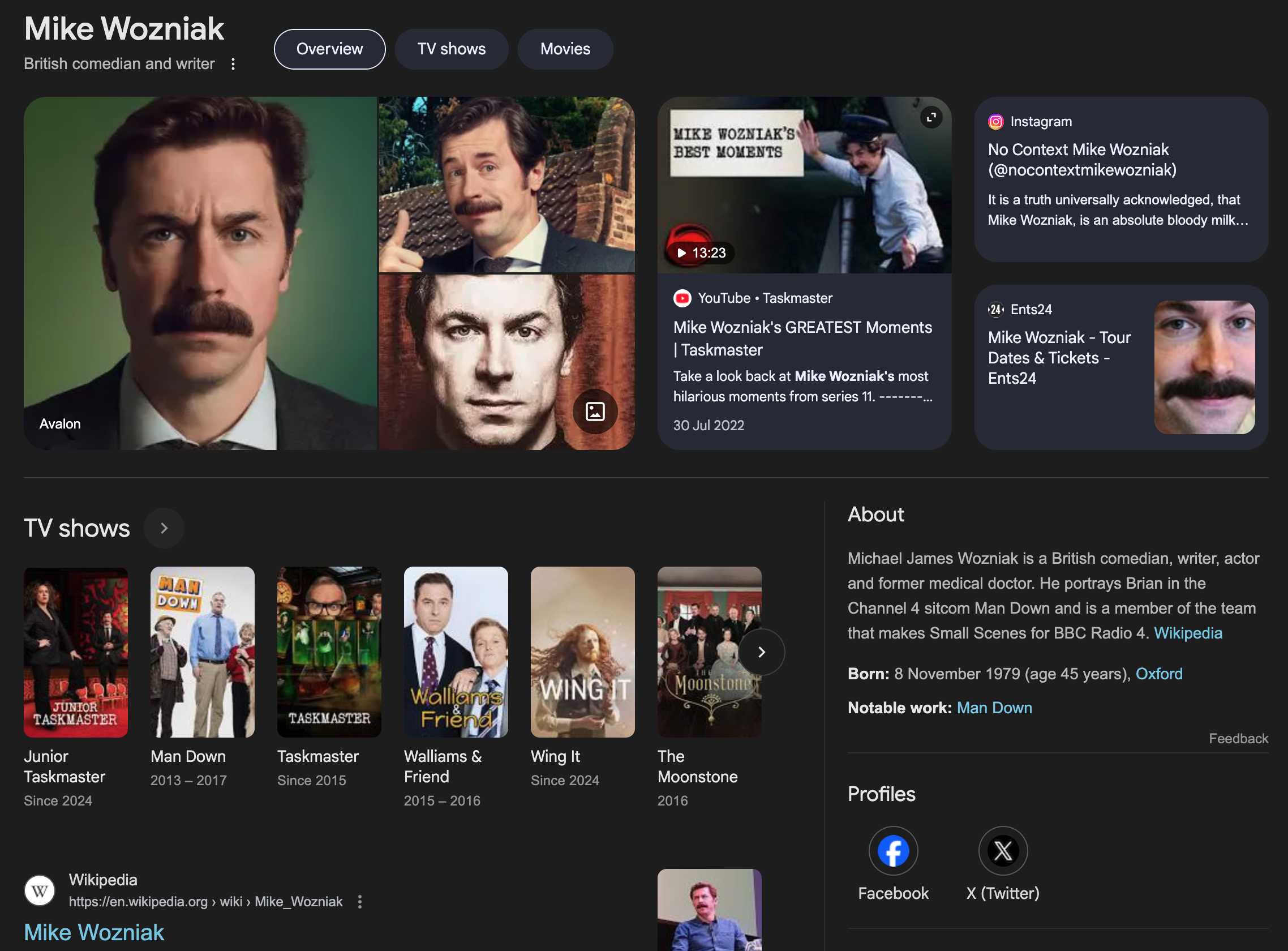
Task: Open the thumbnail beside the Wikipedia result
Action: pyautogui.click(x=709, y=910)
